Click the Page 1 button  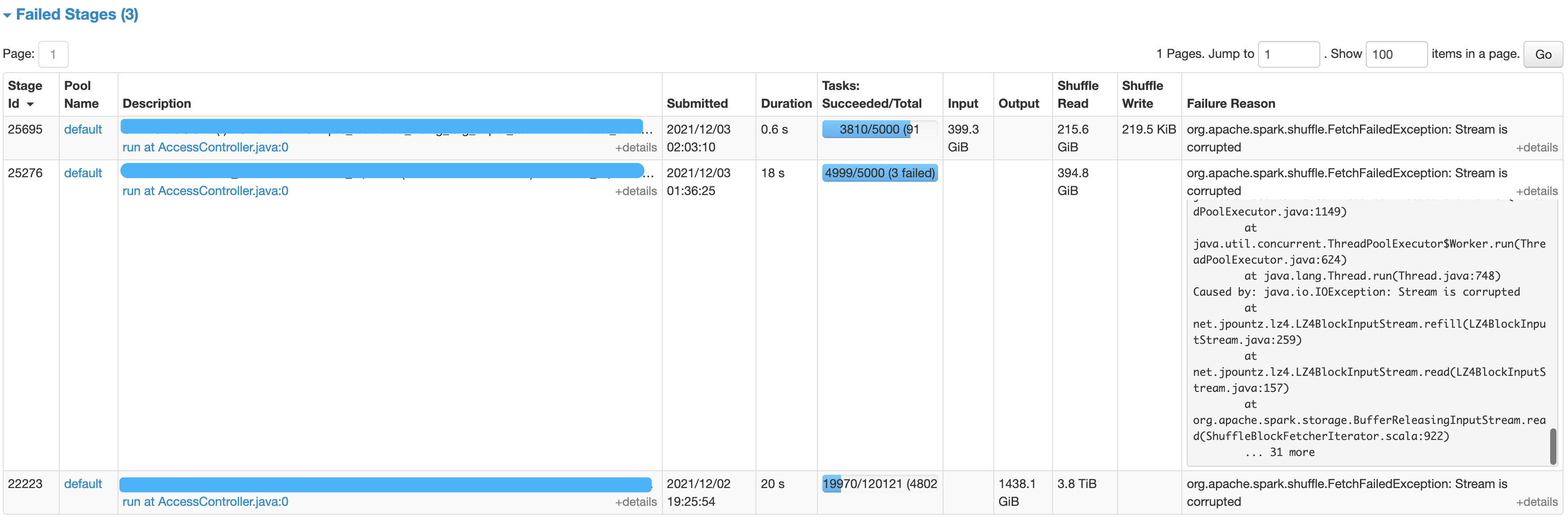53,54
